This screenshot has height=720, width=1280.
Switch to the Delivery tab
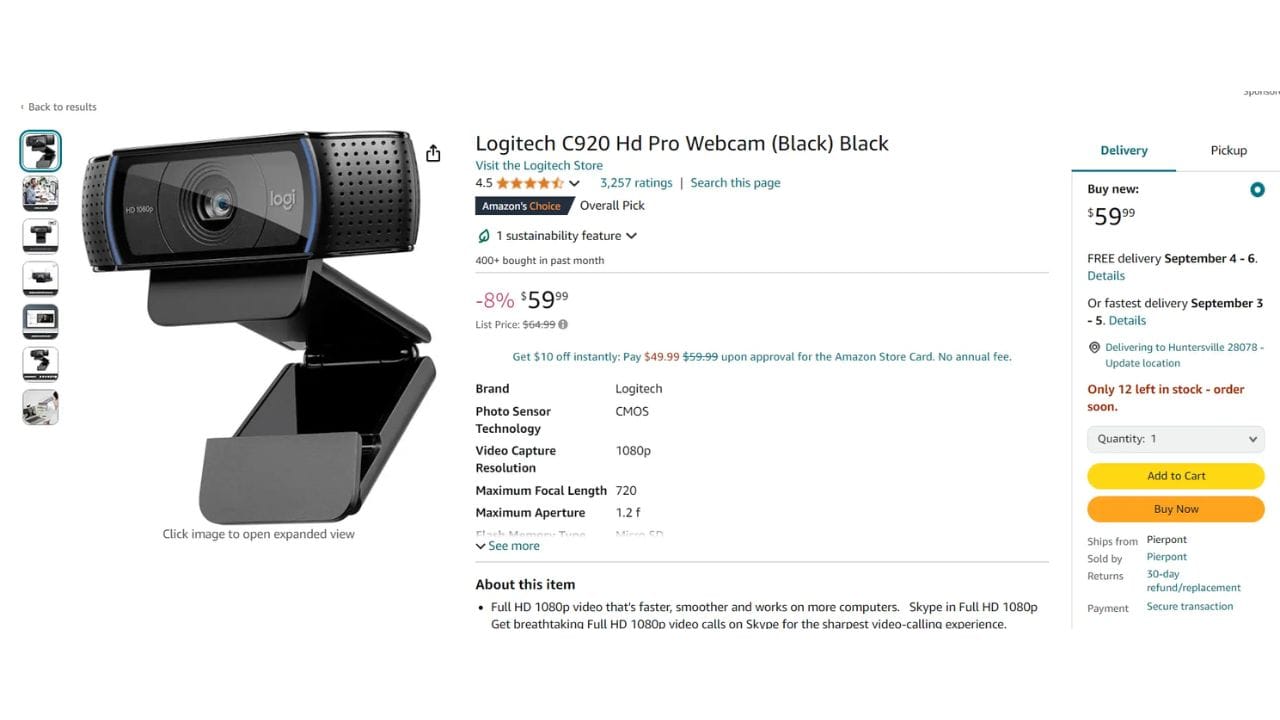[x=1123, y=150]
